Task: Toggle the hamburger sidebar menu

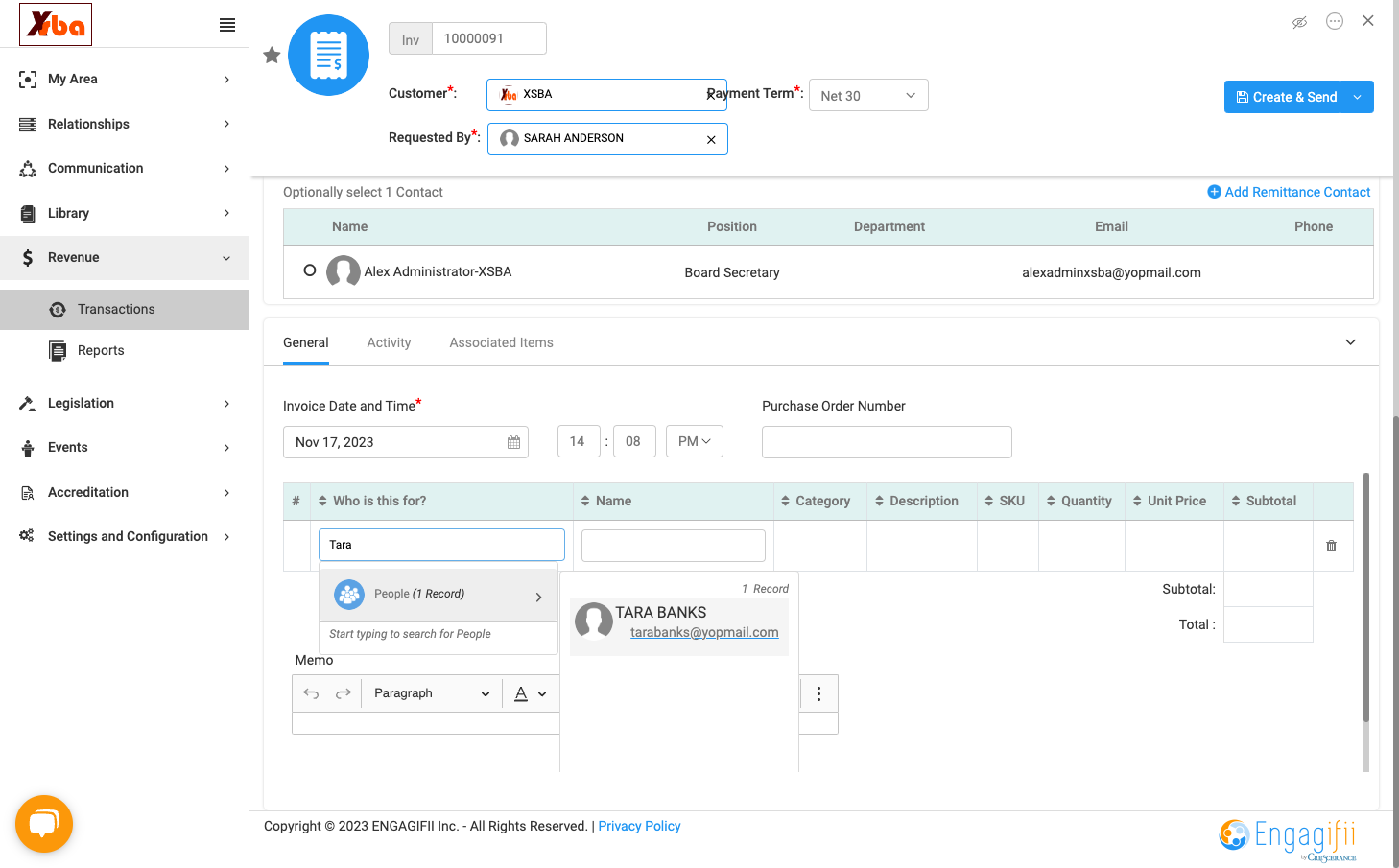Action: tap(227, 25)
